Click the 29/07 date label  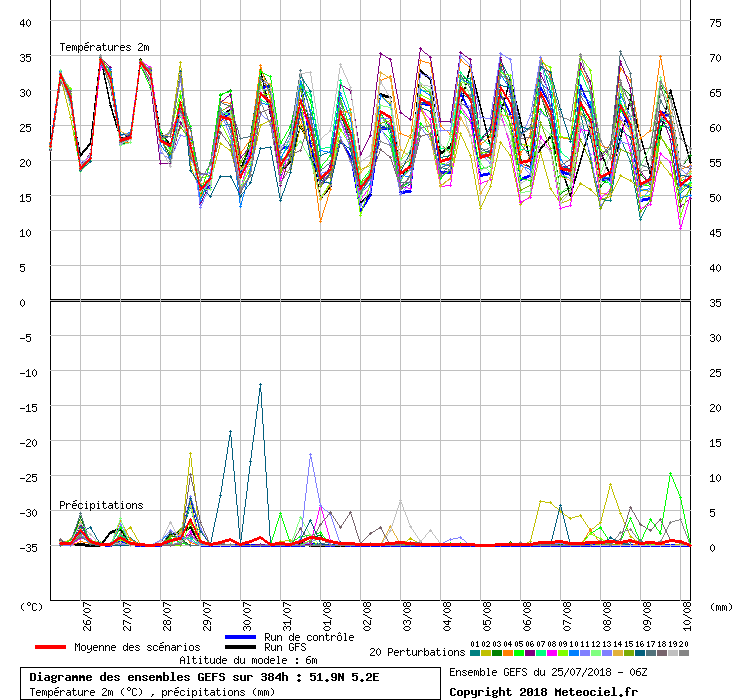point(207,616)
